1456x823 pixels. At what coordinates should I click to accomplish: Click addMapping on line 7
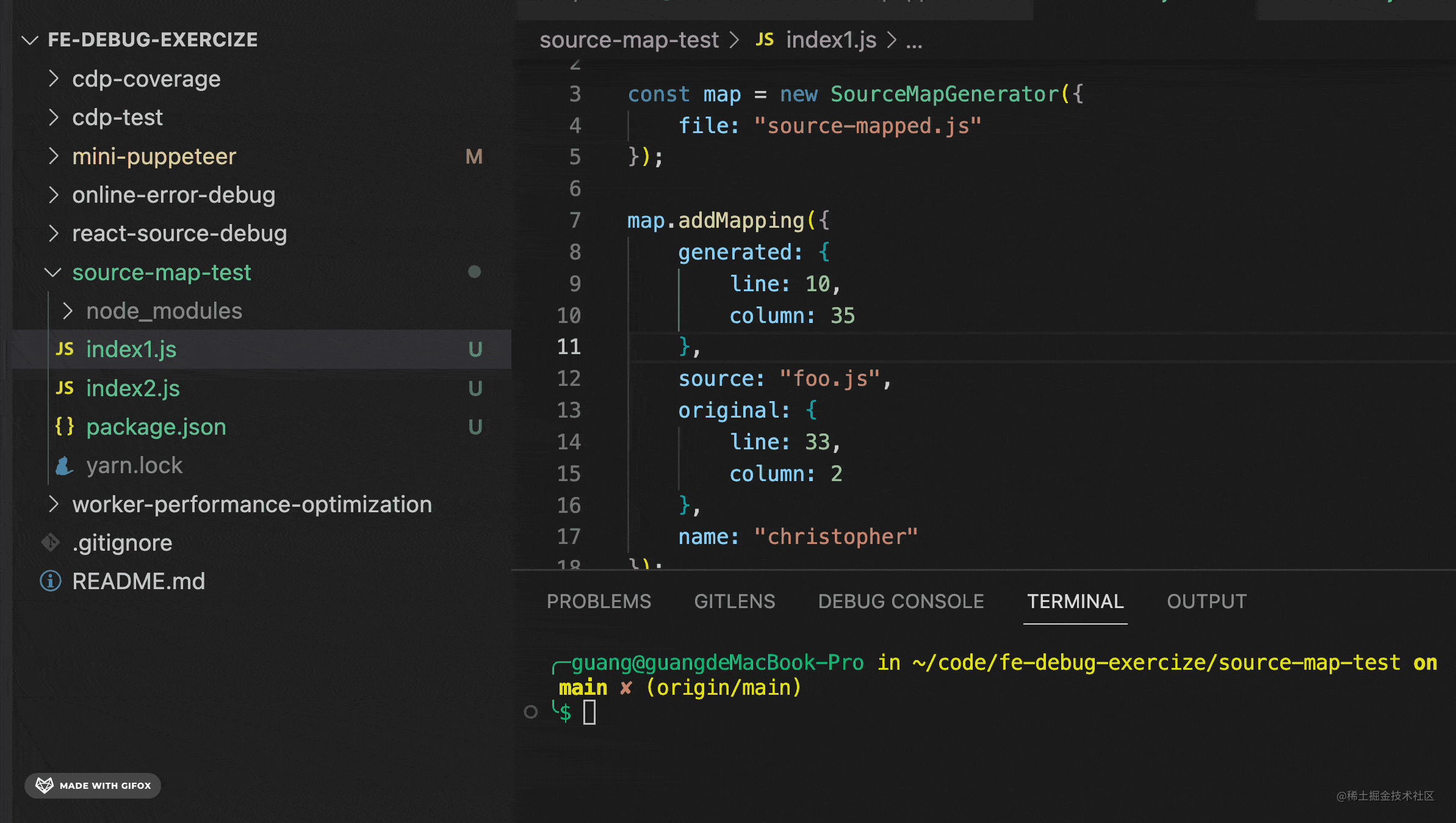pyautogui.click(x=741, y=220)
